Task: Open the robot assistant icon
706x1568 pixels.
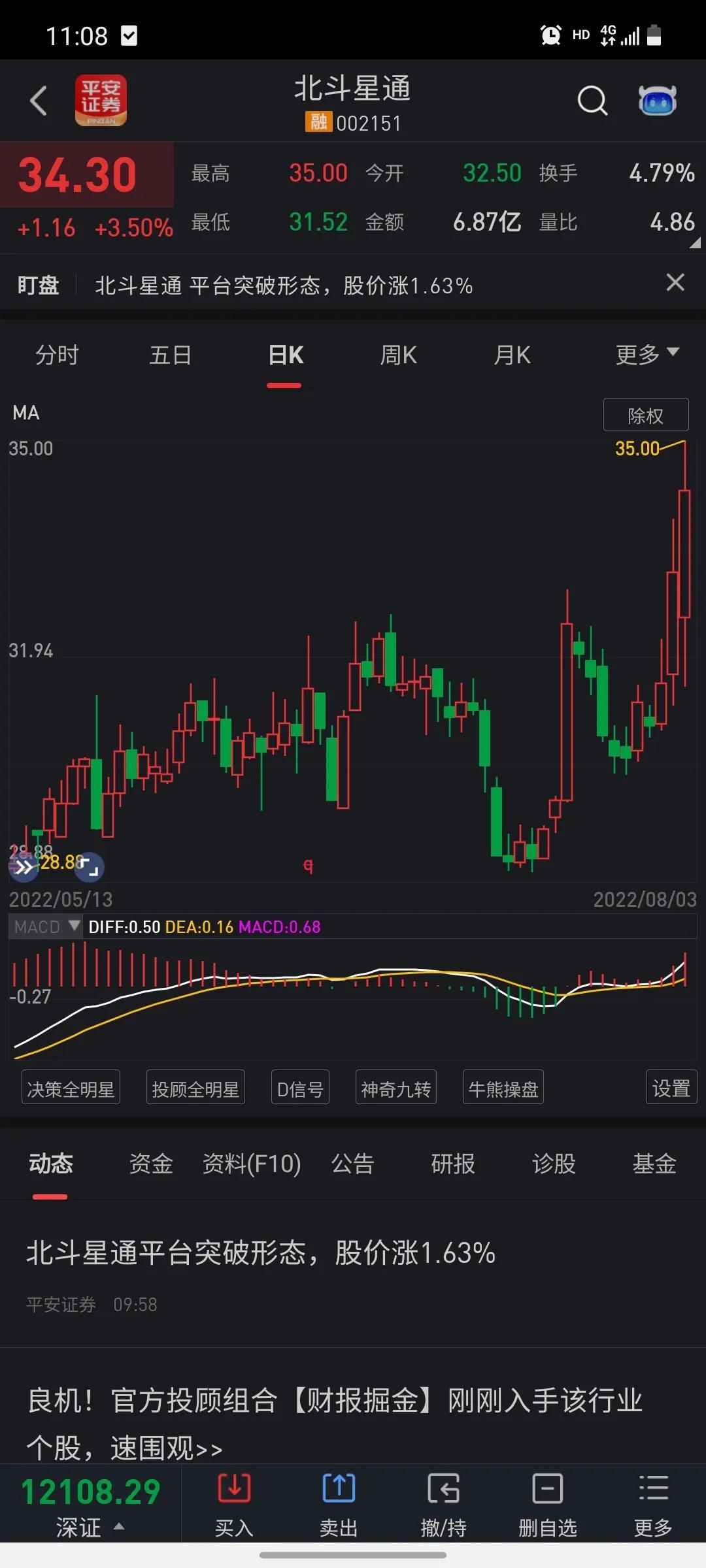Action: 657,101
